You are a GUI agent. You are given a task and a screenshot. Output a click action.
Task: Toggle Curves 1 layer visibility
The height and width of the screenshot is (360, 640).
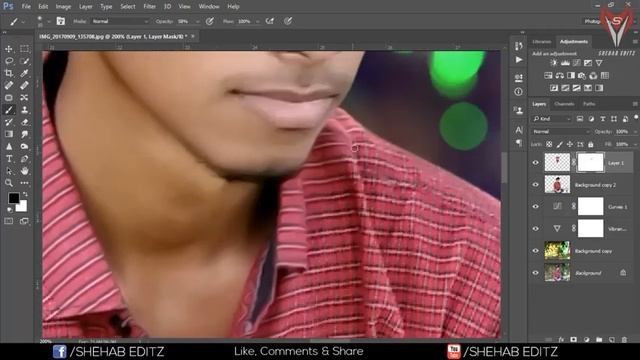coord(536,207)
